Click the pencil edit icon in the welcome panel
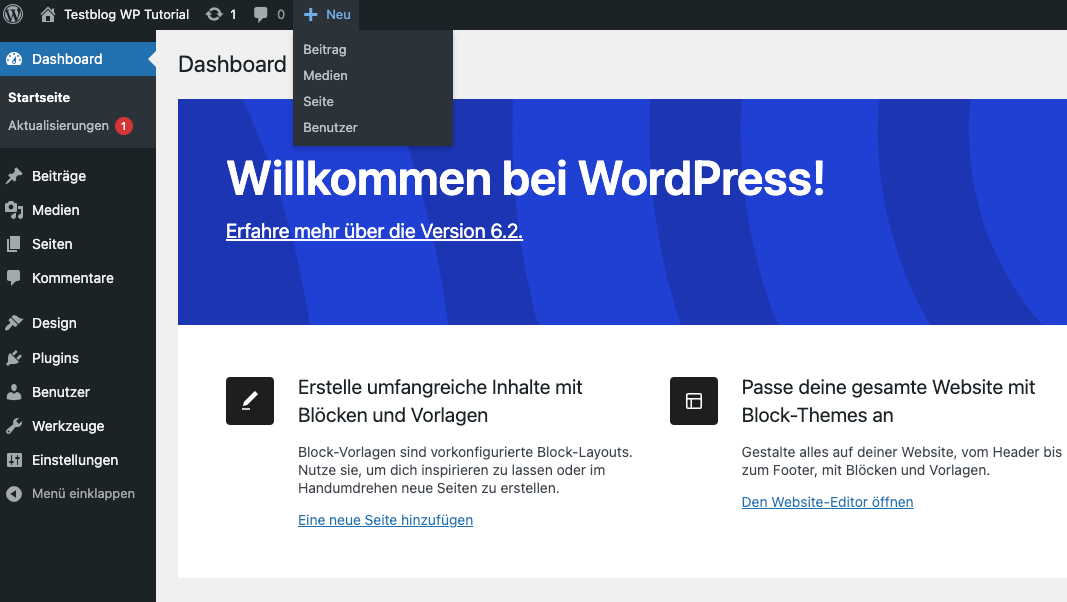Image resolution: width=1067 pixels, height=602 pixels. (x=250, y=401)
